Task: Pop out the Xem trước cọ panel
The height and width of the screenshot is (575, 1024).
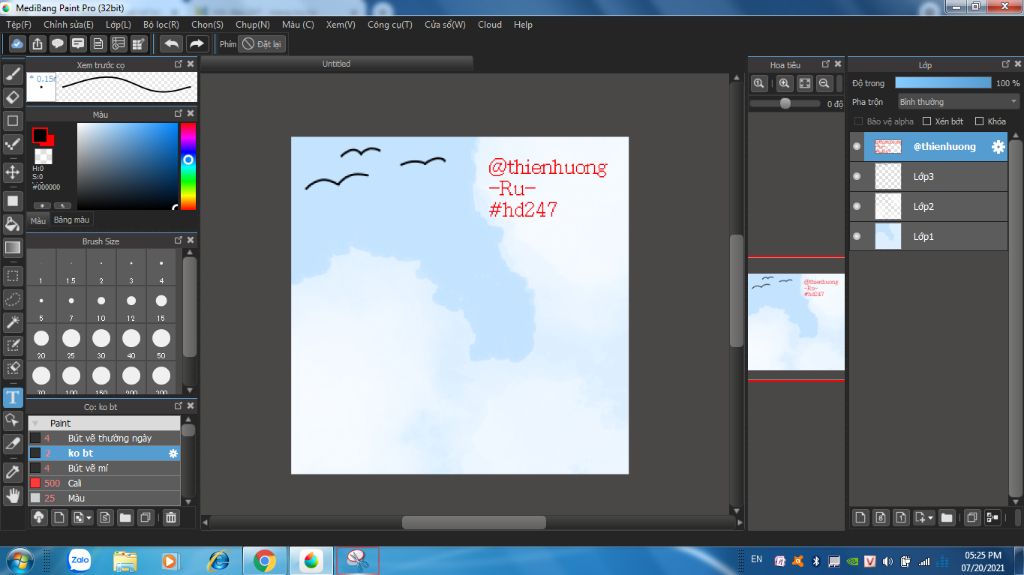Action: 178,64
